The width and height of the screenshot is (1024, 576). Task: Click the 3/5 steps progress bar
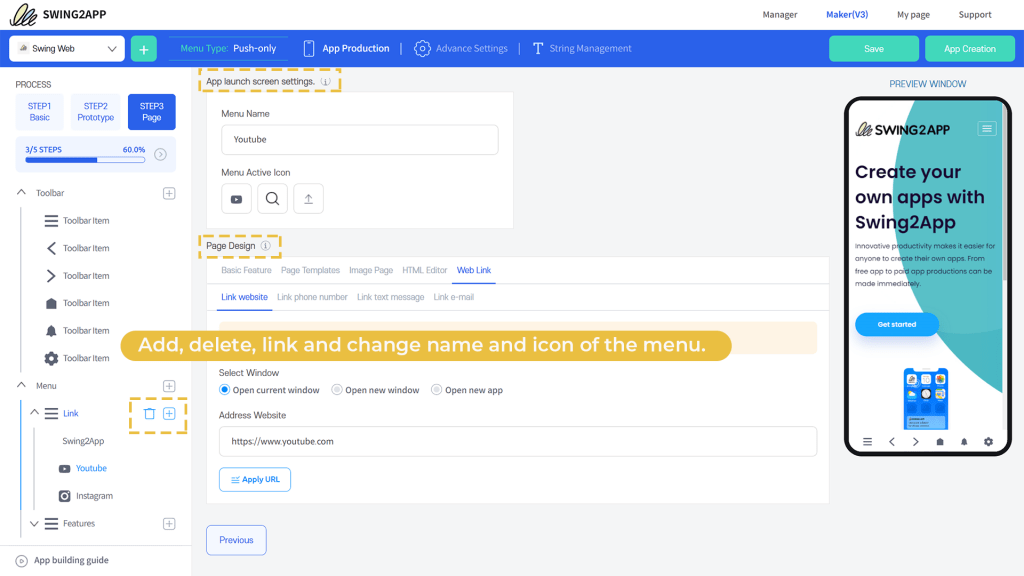85,160
